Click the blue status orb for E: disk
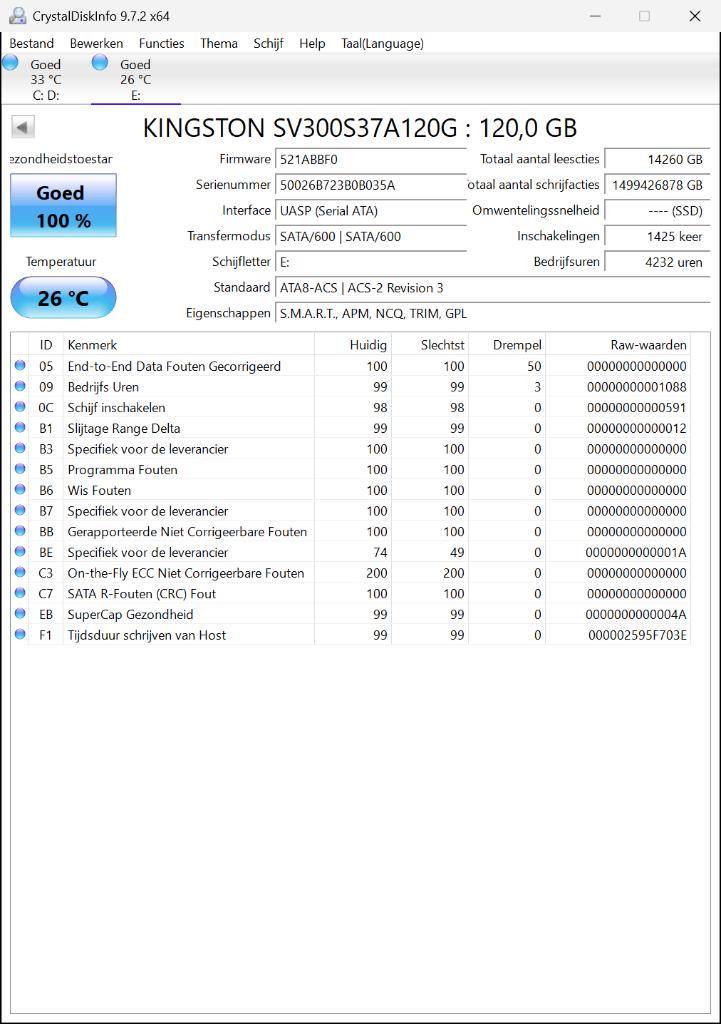The width and height of the screenshot is (721, 1024). pyautogui.click(x=100, y=63)
